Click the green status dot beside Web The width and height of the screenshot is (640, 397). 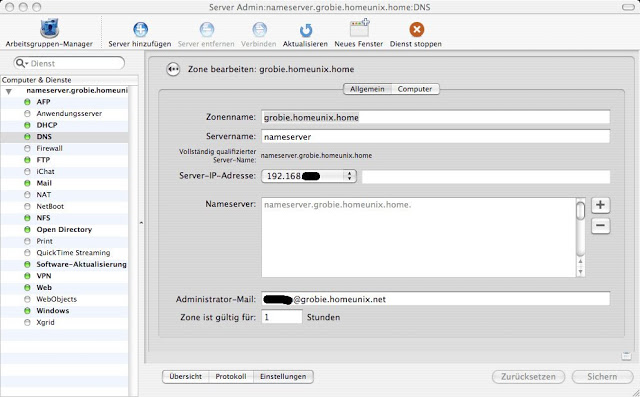pyautogui.click(x=27, y=287)
